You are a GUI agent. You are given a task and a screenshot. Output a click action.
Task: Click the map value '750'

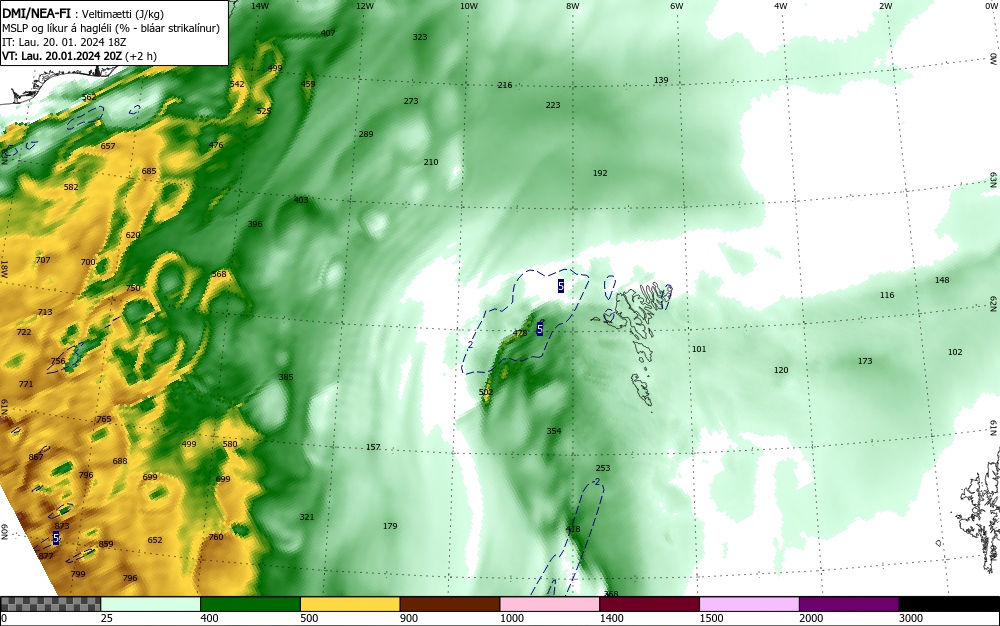(133, 288)
